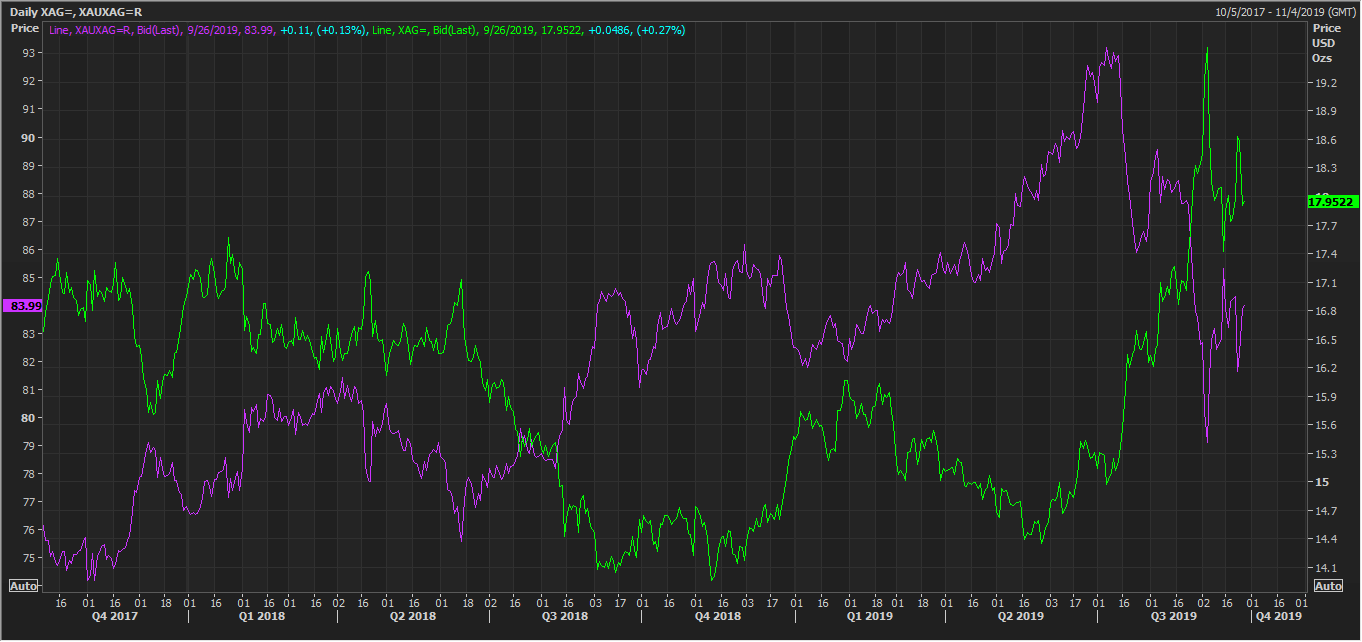Click the Q2 2019 quarter label
Image resolution: width=1362 pixels, height=642 pixels.
(x=1021, y=617)
